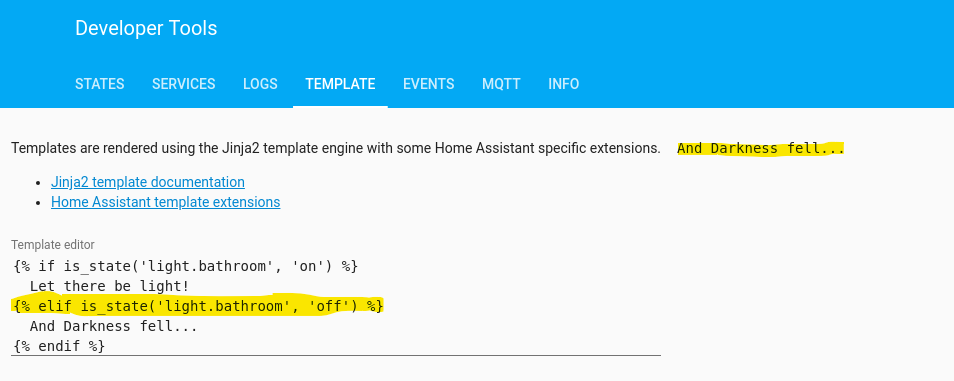The height and width of the screenshot is (381, 954).
Task: Switch to the MQTT tab
Action: [501, 84]
